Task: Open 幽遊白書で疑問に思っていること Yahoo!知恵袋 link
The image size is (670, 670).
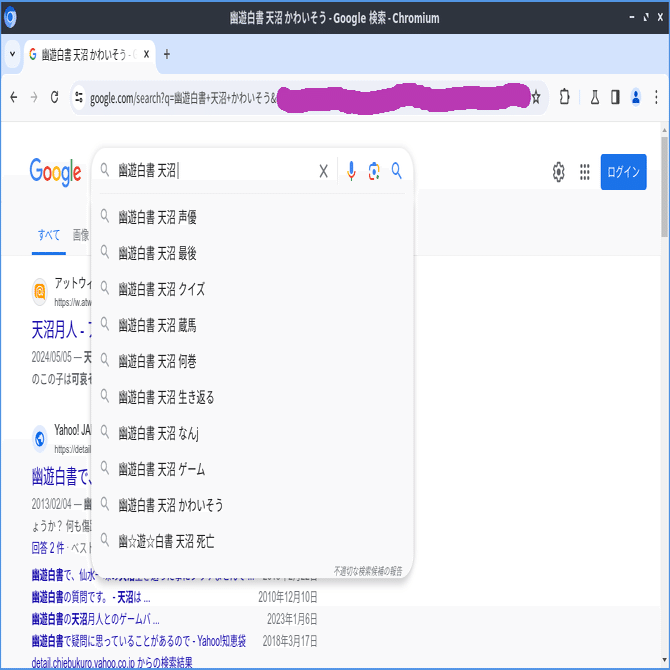Action: tap(139, 641)
